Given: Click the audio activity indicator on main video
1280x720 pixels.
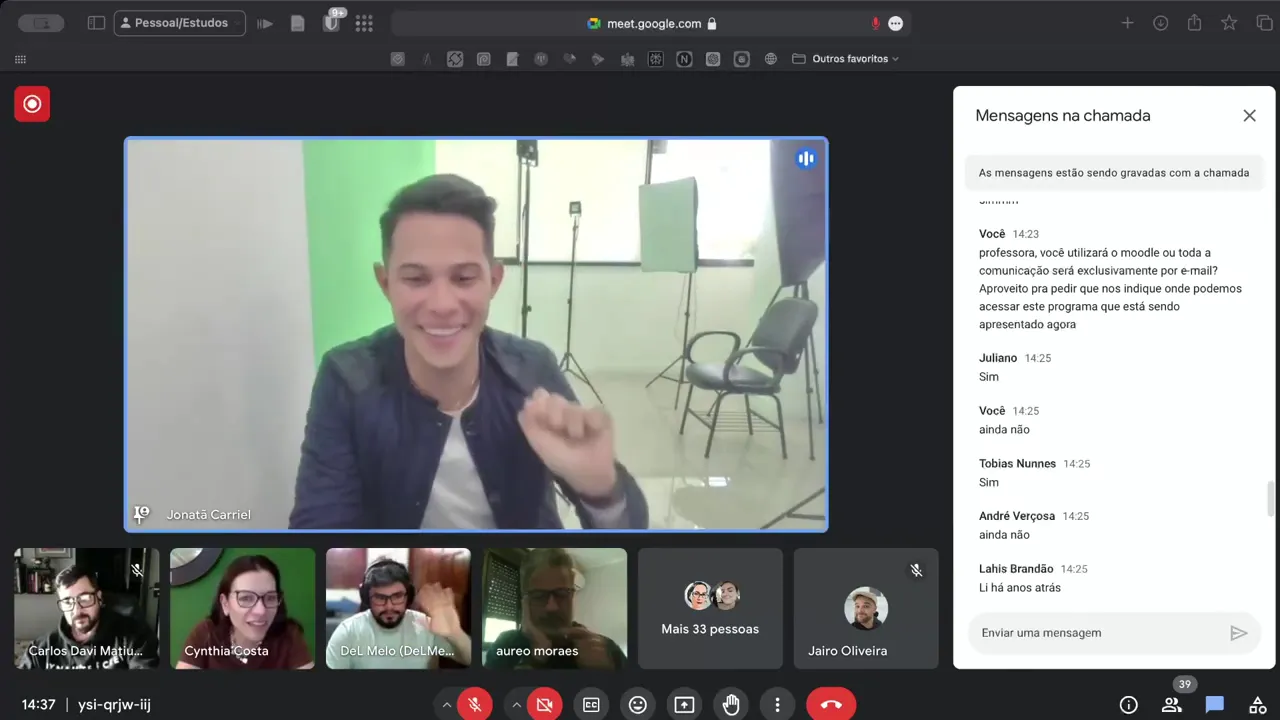Looking at the screenshot, I should [x=806, y=159].
